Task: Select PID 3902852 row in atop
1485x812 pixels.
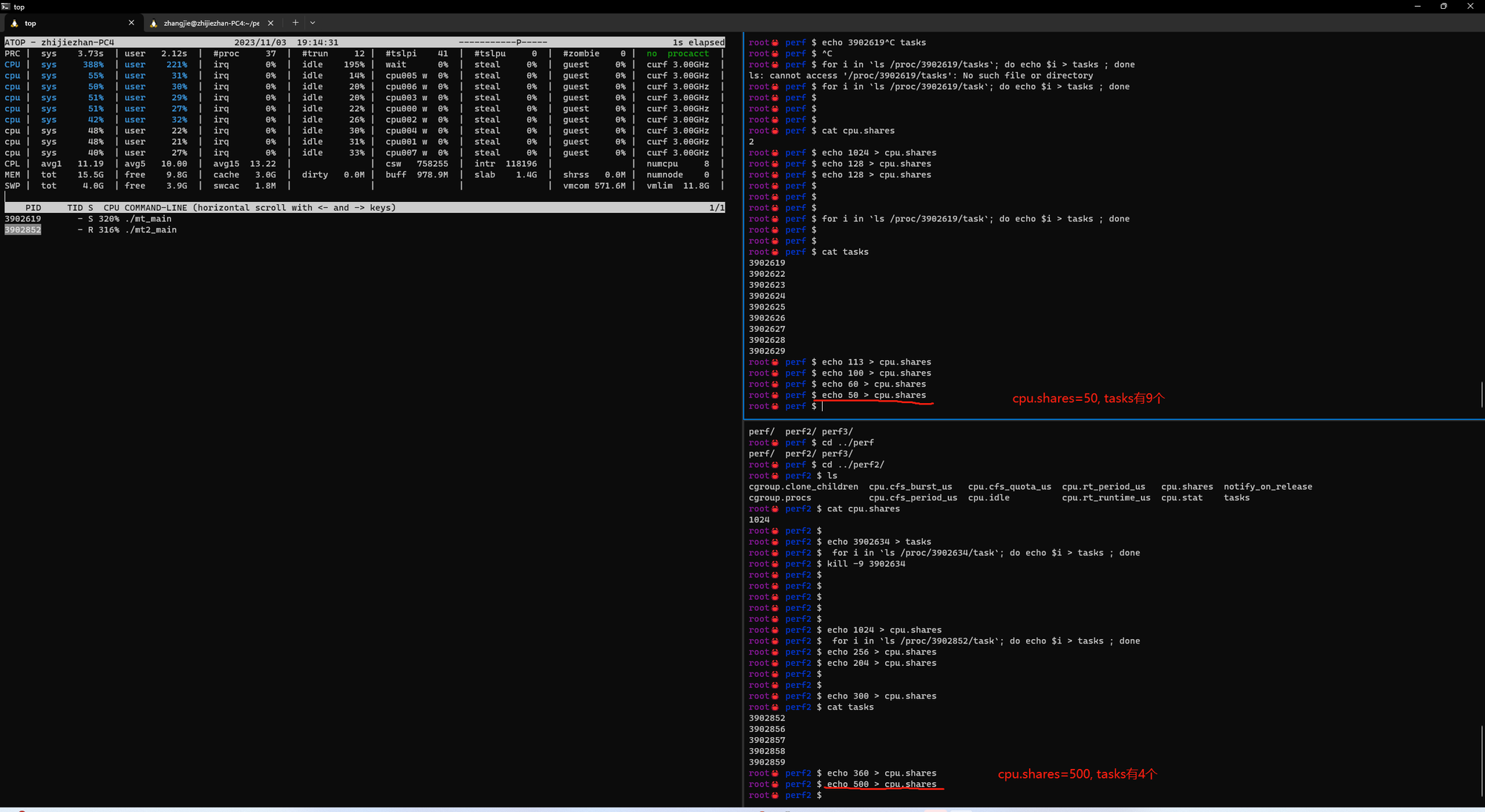Action: (91, 230)
